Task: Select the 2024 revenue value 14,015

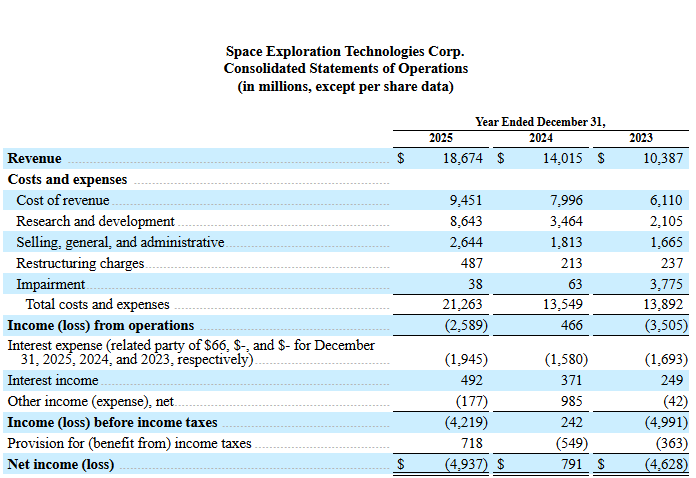Action: click(562, 158)
